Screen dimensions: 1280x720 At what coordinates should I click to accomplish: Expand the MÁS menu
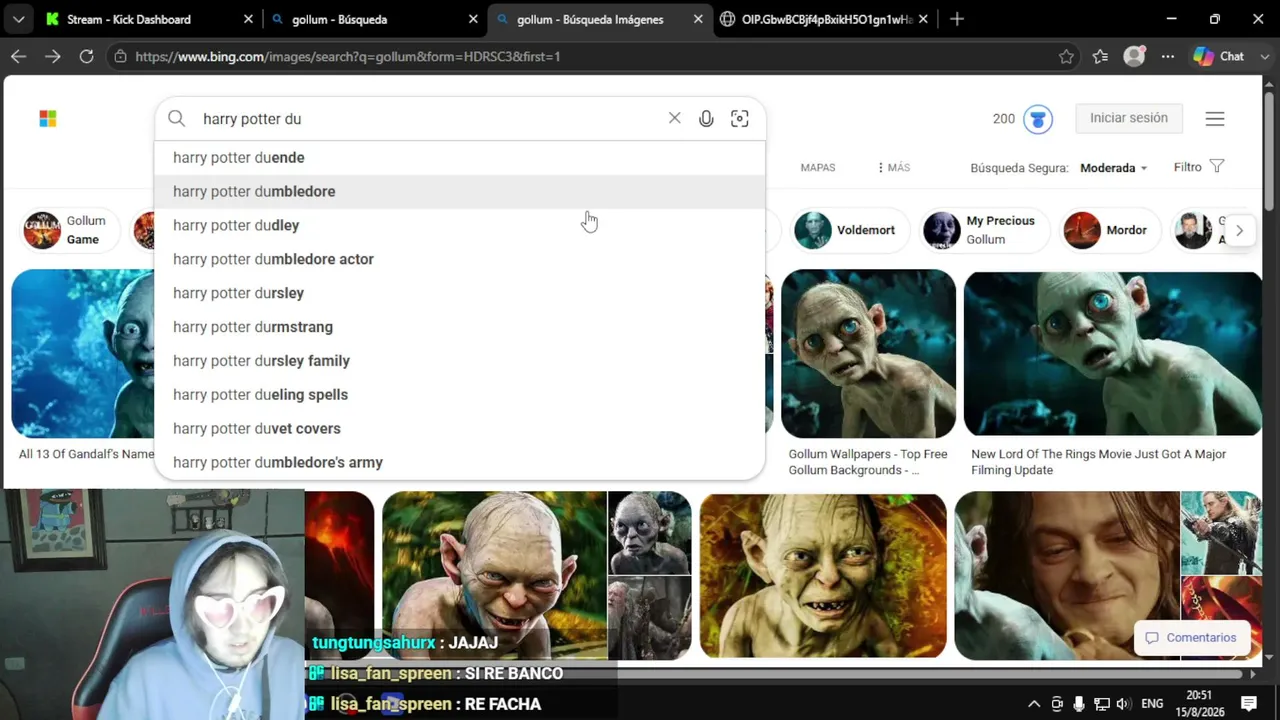tap(893, 168)
